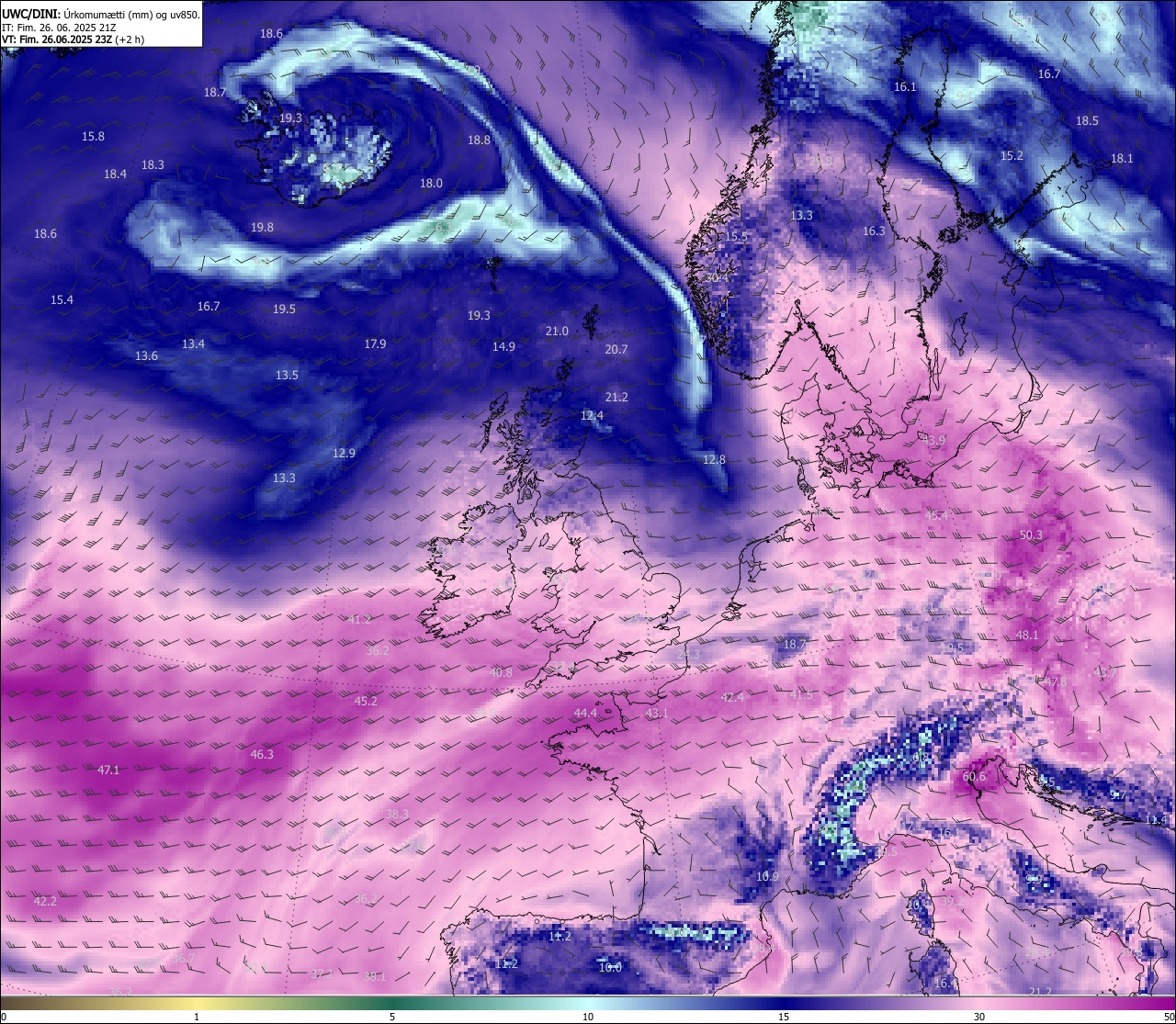Click the value 45.2 southwest of Ireland
This screenshot has height=1024, width=1176.
tap(366, 700)
